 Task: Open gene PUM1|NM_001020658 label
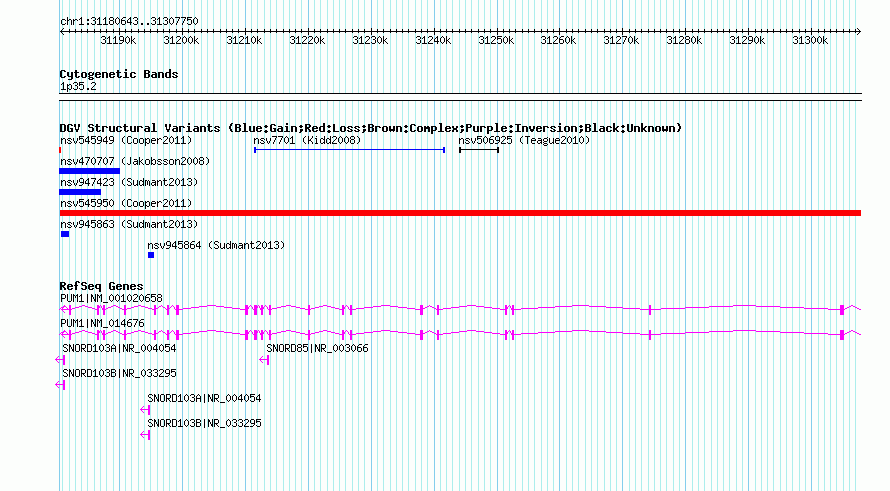point(111,298)
